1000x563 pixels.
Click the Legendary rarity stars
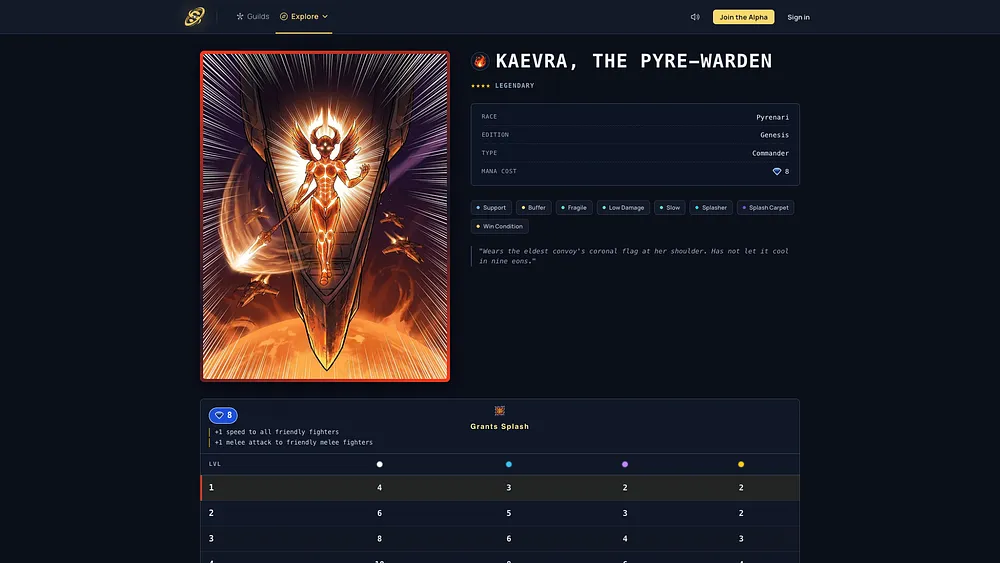480,85
